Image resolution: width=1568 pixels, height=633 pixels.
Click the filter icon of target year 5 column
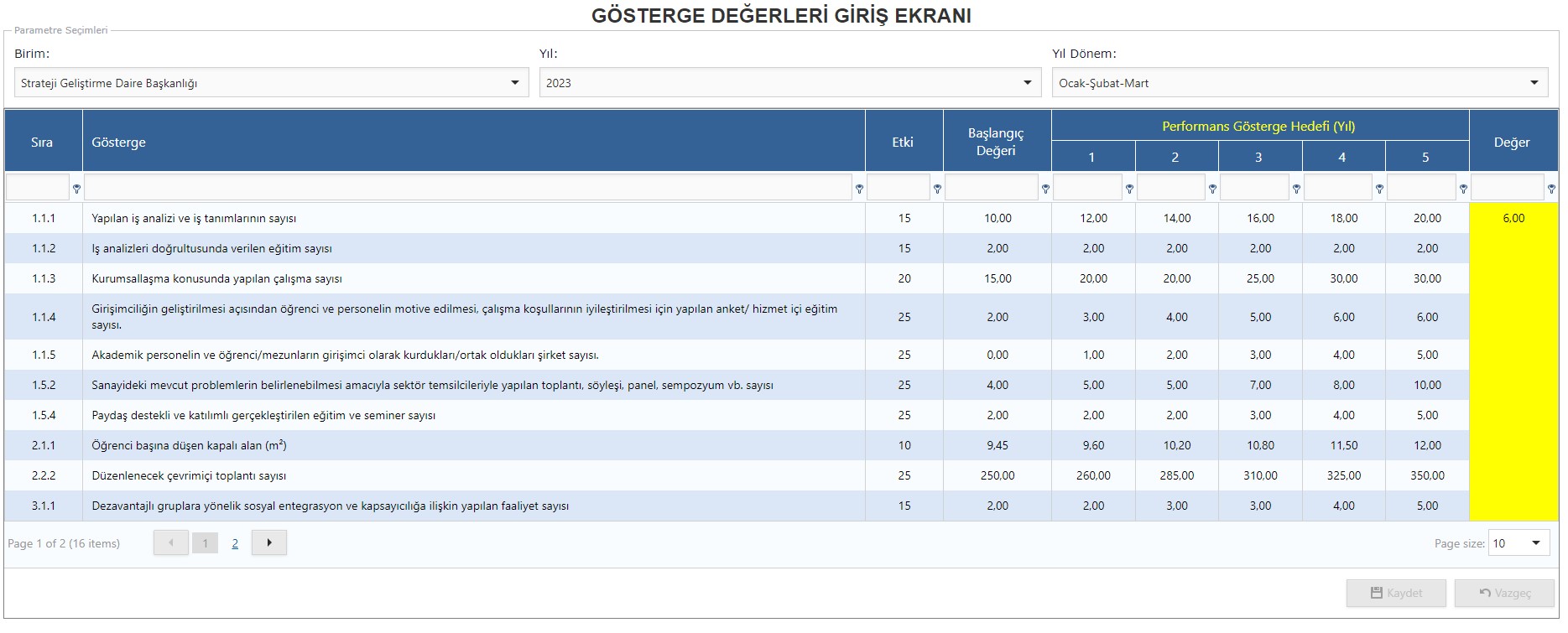[x=1463, y=189]
